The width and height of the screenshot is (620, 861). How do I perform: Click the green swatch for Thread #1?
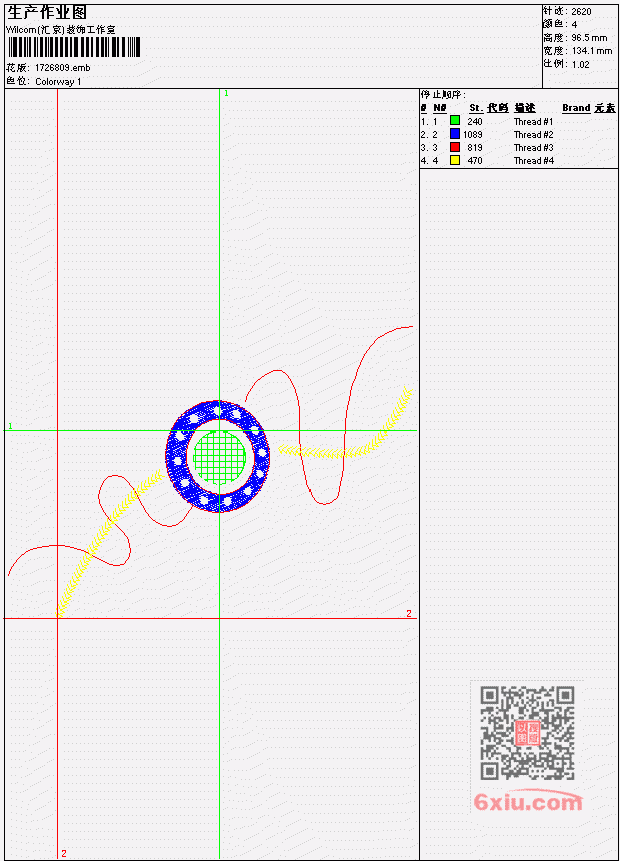(x=455, y=120)
